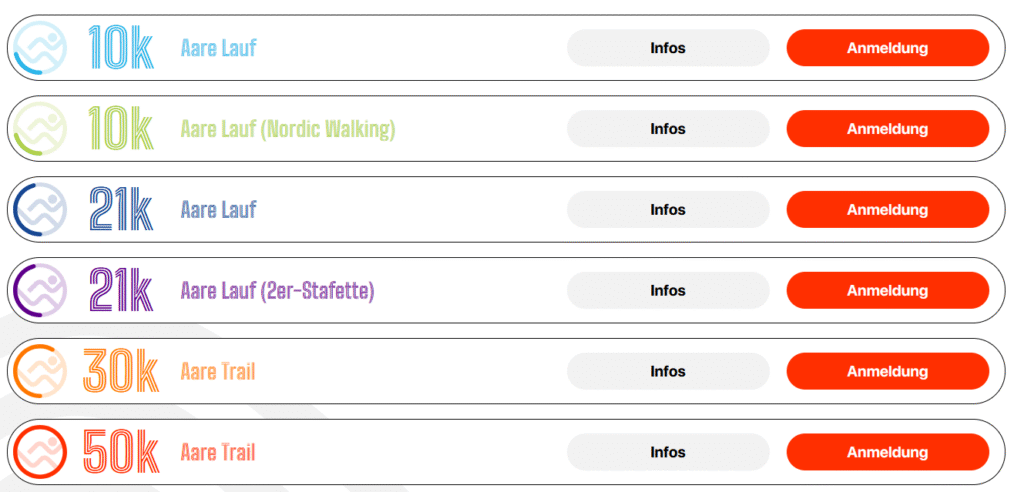The height and width of the screenshot is (492, 1024).
Task: Click the green 10k Nordic Walking runner icon
Action: (41, 129)
